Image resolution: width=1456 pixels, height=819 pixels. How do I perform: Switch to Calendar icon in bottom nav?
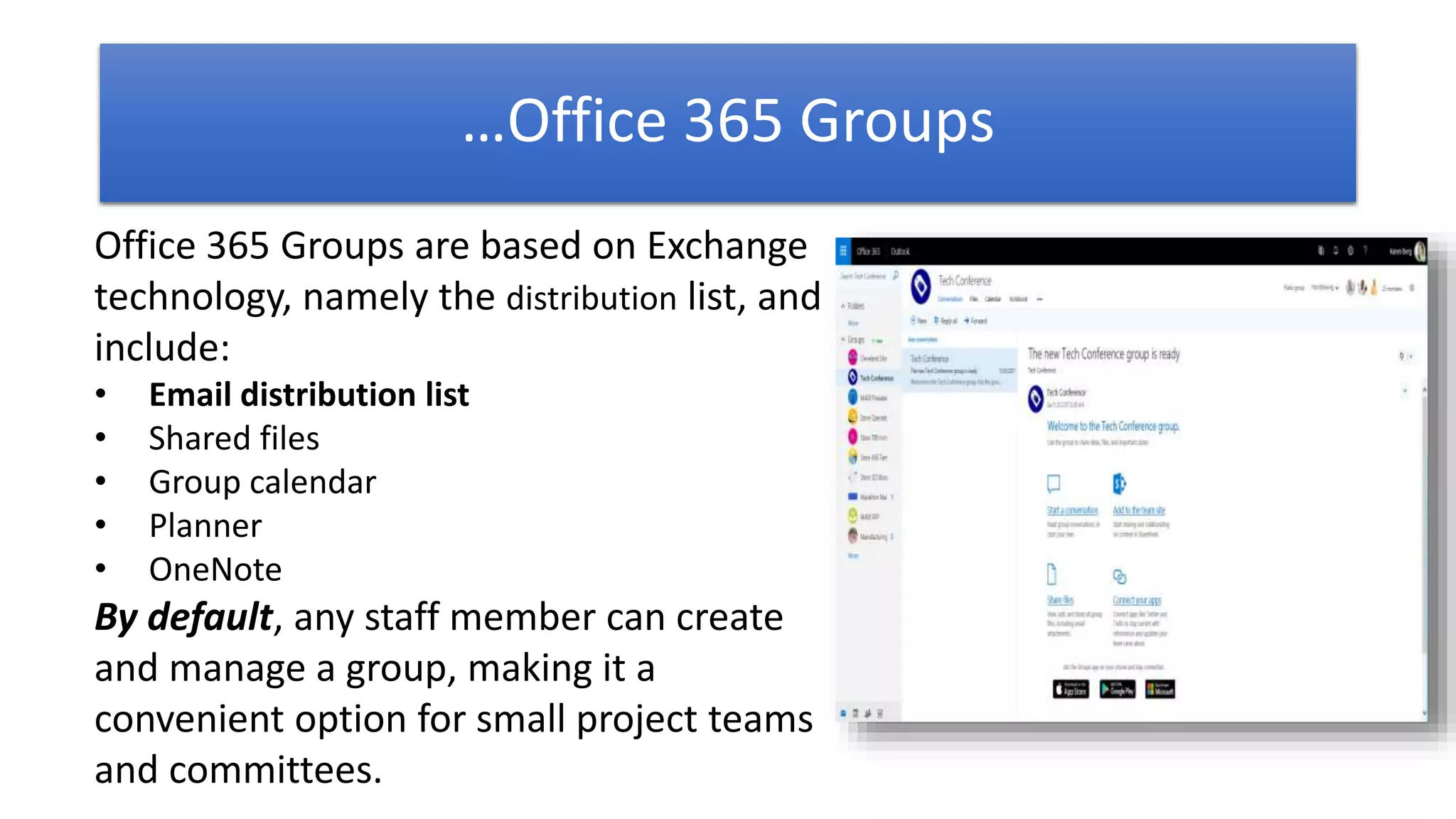click(x=855, y=713)
